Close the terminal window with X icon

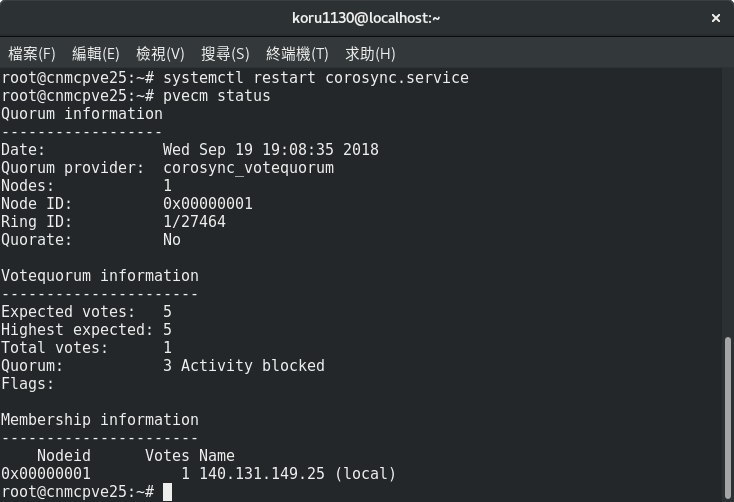[x=716, y=18]
